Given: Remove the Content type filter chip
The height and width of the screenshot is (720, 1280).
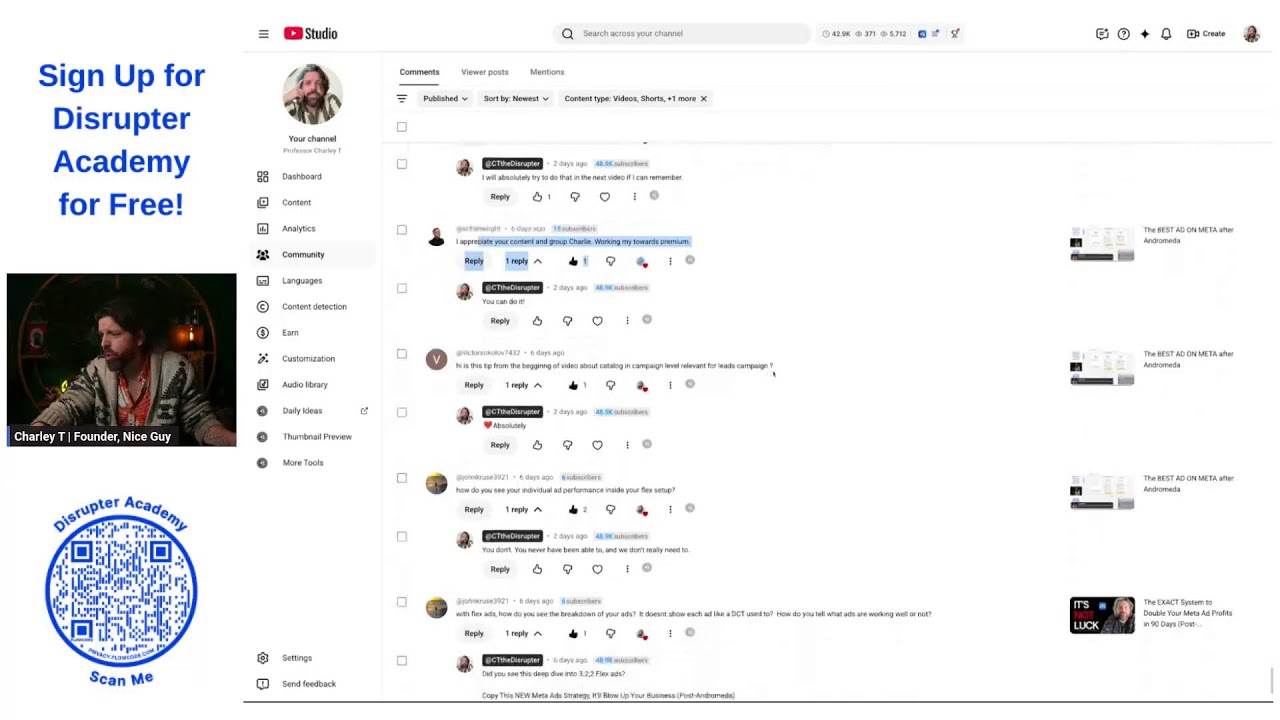Looking at the screenshot, I should [704, 99].
